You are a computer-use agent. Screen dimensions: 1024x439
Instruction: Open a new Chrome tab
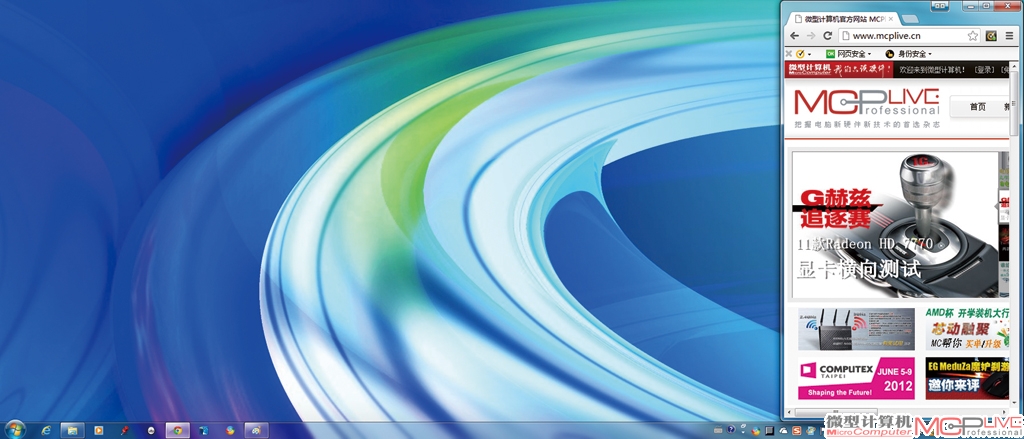[x=910, y=19]
